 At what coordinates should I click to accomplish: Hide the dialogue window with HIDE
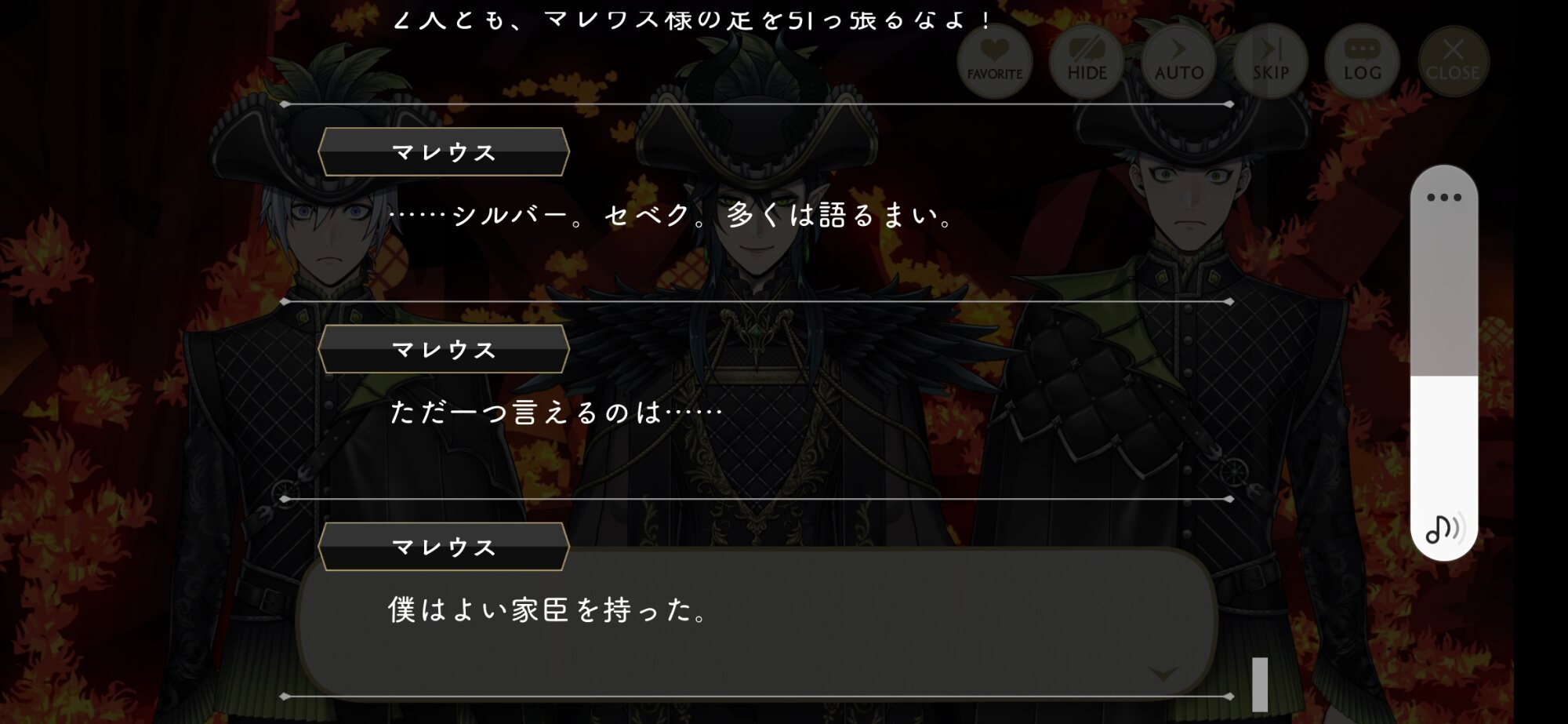click(1087, 61)
